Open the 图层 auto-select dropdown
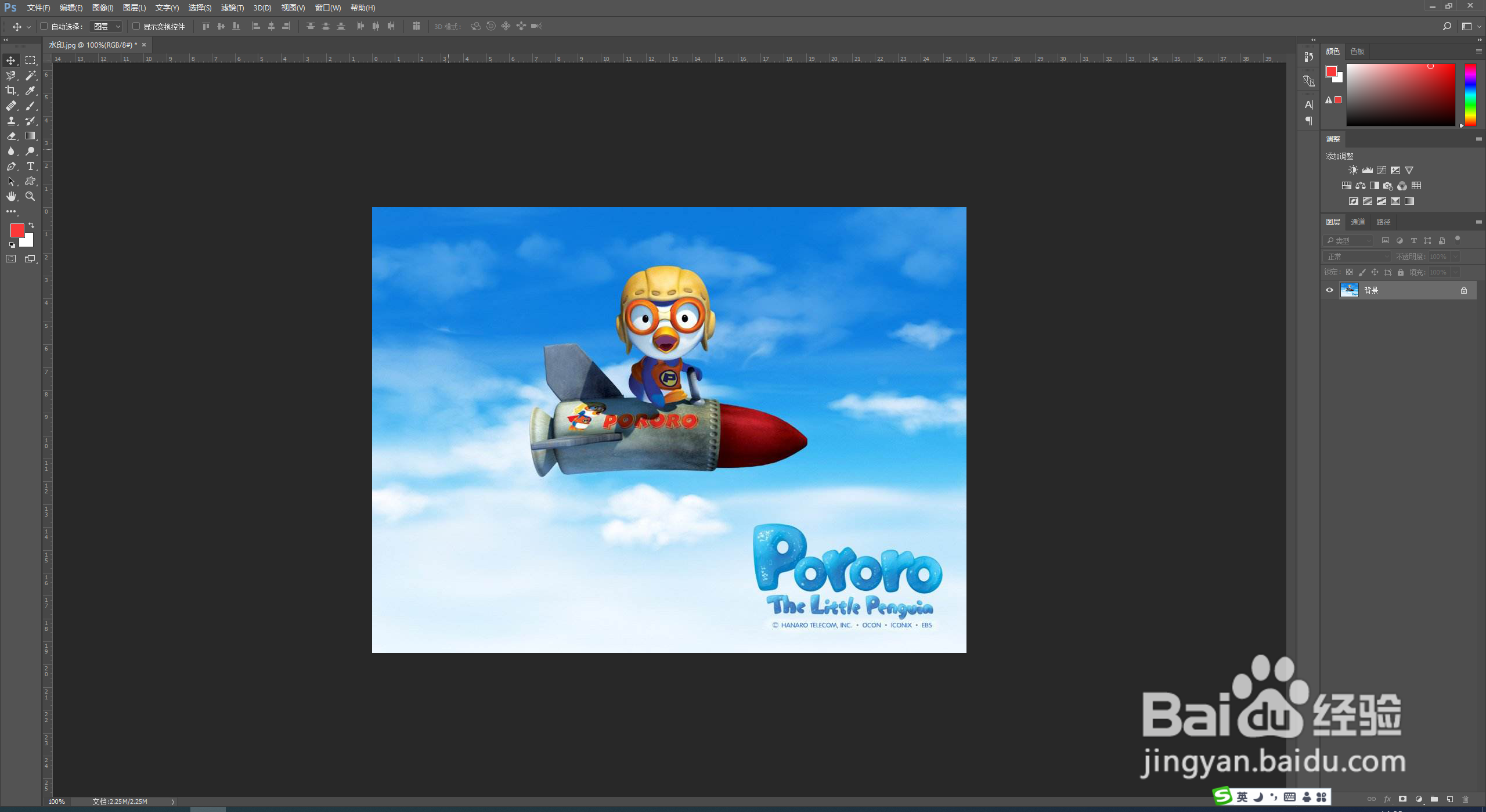The image size is (1486, 812). (107, 27)
